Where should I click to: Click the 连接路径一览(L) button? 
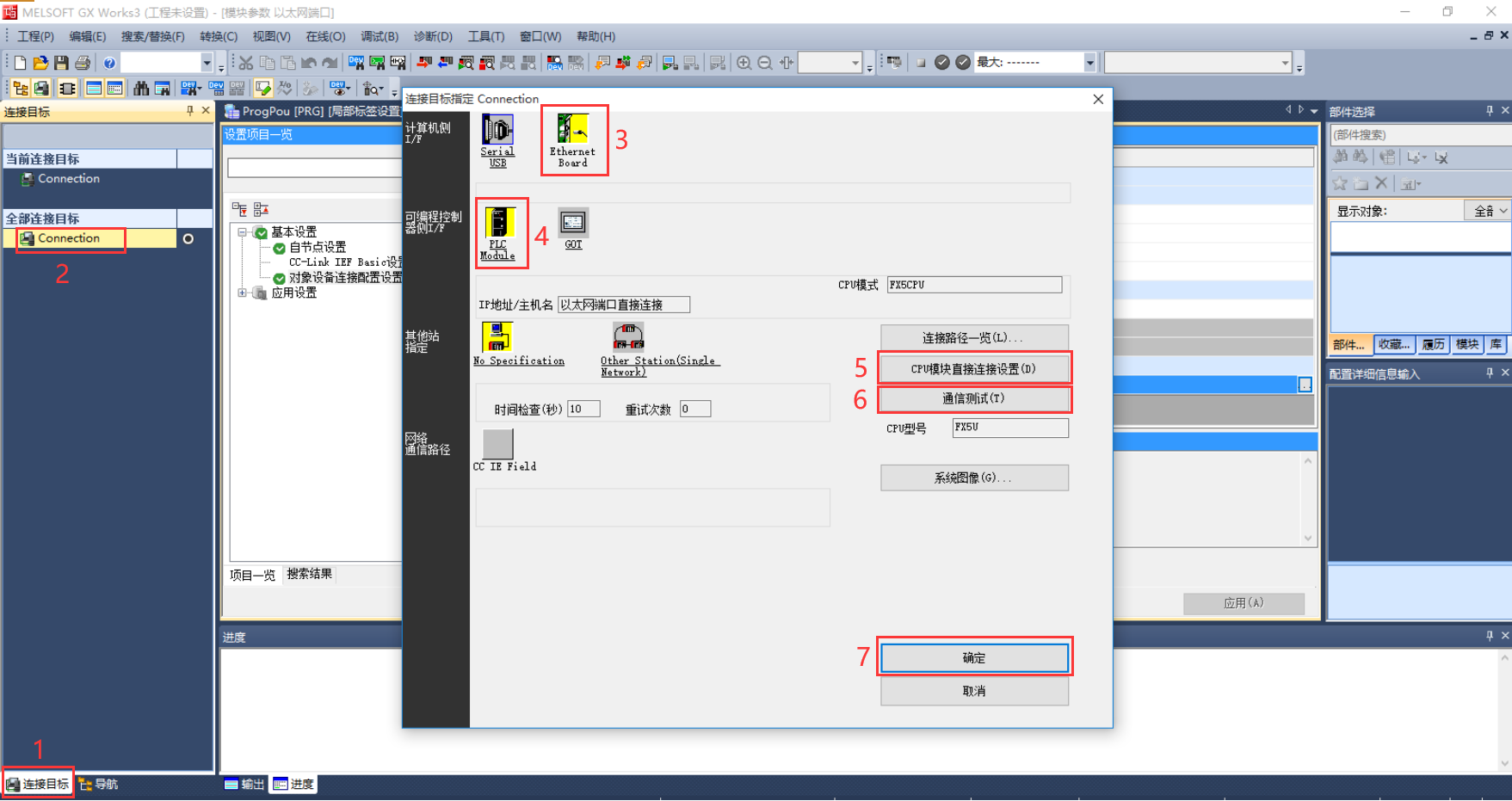pyautogui.click(x=973, y=336)
